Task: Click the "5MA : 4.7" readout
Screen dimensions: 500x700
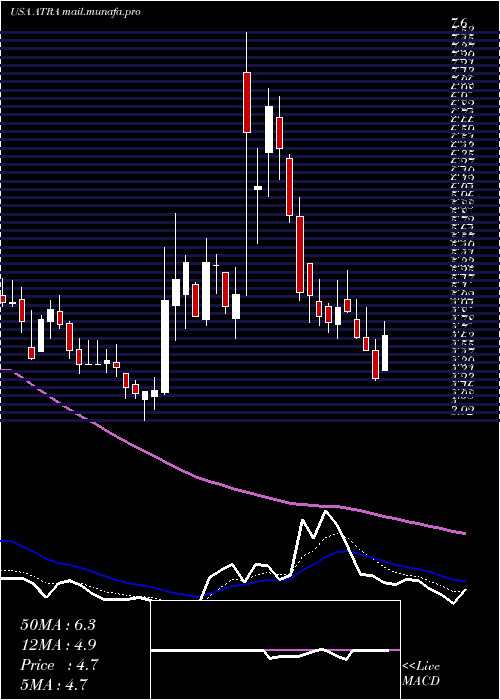Action: (54, 684)
